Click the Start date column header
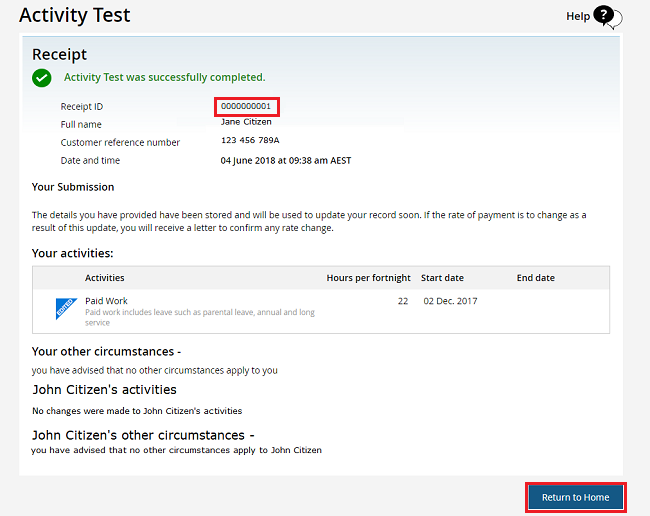The image size is (650, 516). pos(442,278)
